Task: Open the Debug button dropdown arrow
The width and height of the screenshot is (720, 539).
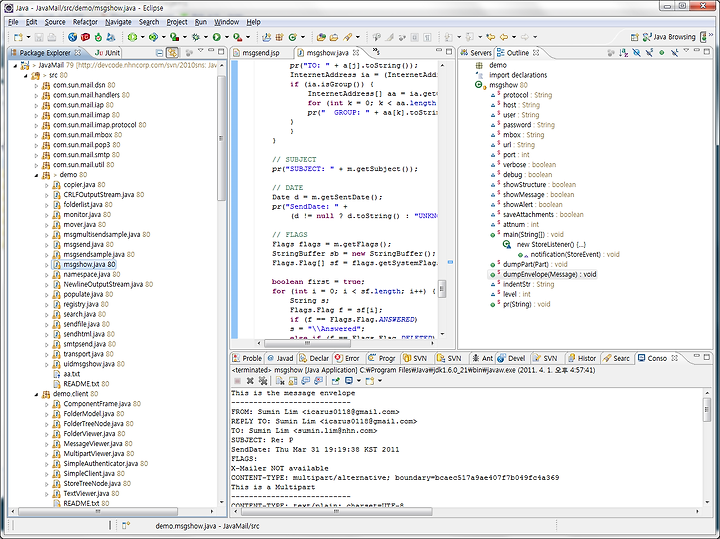Action: [206, 37]
